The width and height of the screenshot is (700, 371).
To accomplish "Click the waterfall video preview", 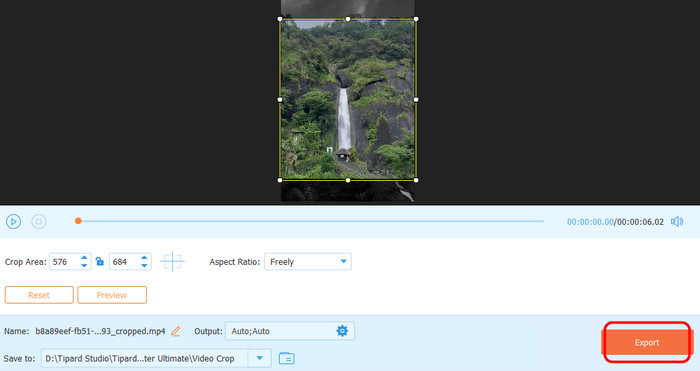I will pos(348,100).
